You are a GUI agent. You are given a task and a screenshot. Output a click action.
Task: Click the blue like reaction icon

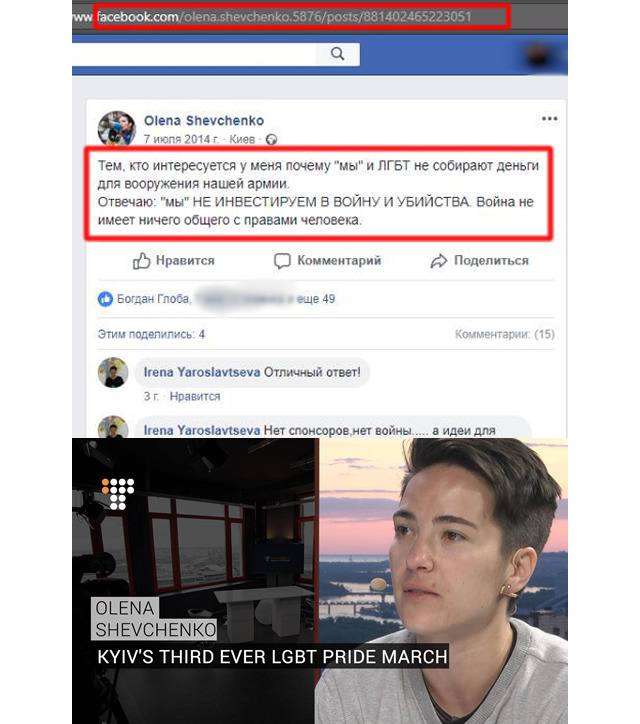pyautogui.click(x=105, y=299)
